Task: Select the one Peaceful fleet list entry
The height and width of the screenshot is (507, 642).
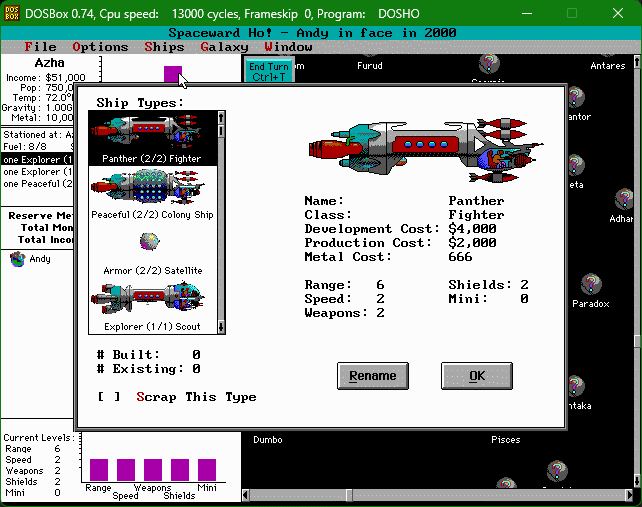Action: (x=37, y=184)
